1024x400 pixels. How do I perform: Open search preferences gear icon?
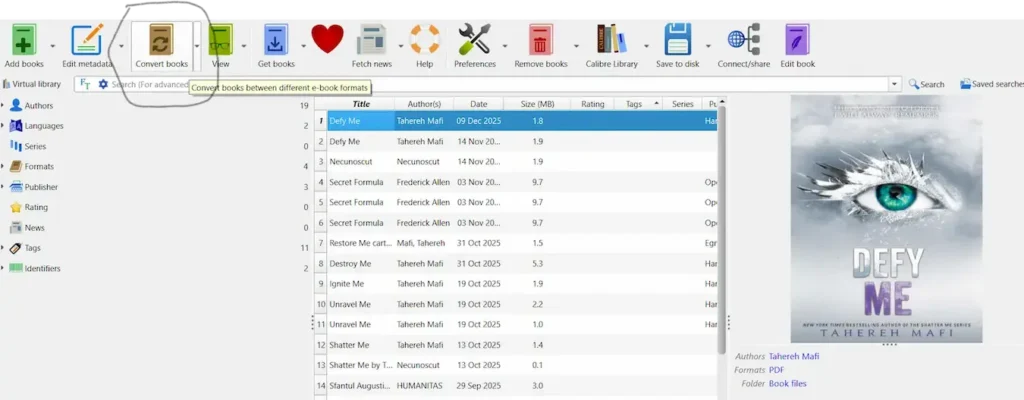(103, 84)
